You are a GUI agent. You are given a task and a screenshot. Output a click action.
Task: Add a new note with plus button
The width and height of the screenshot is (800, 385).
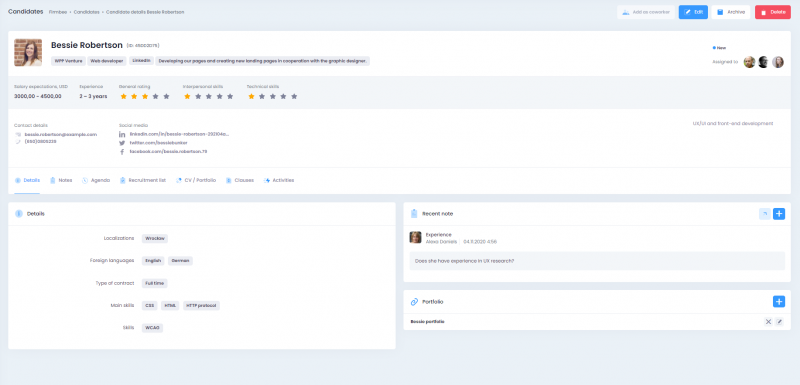[779, 214]
